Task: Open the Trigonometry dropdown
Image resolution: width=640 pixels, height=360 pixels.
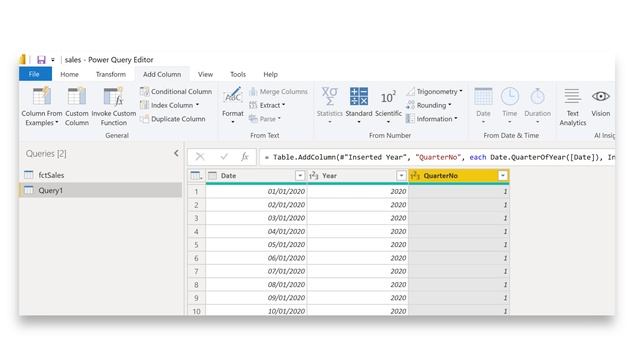Action: click(434, 91)
